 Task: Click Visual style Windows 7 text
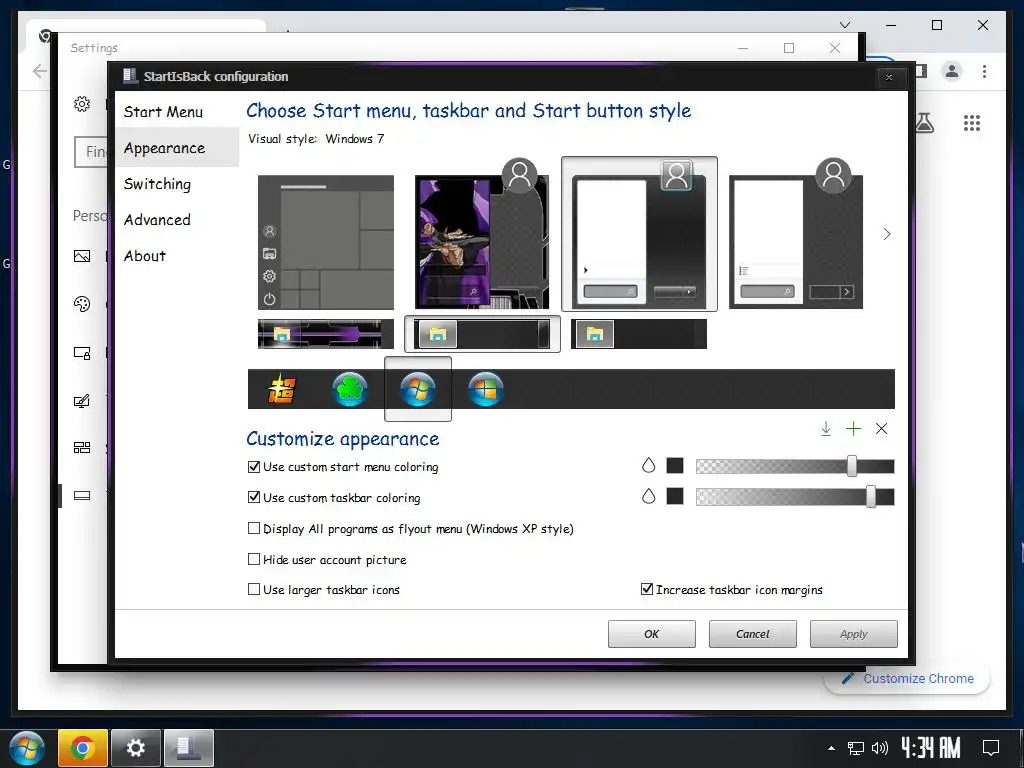tap(316, 139)
